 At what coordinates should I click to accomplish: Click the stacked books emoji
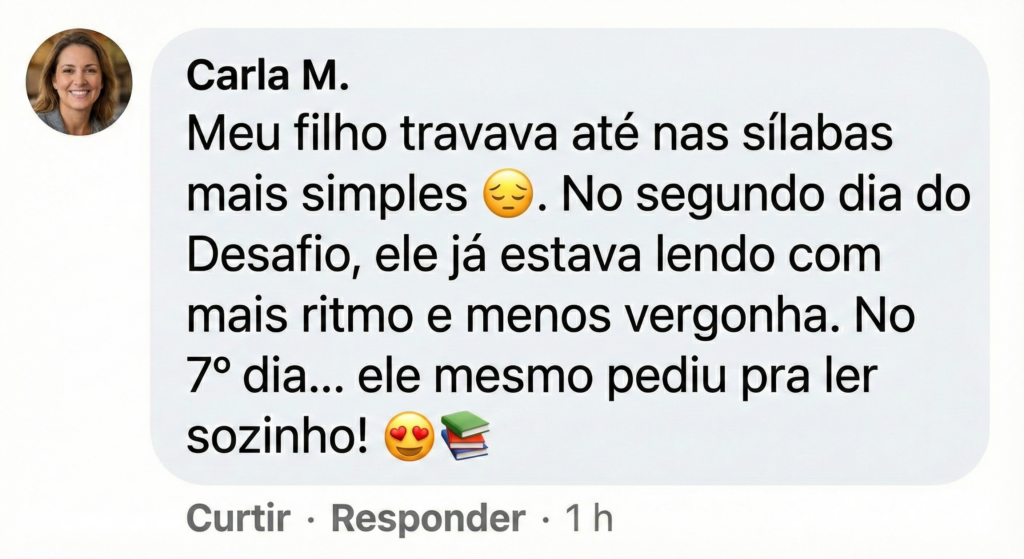coord(465,435)
